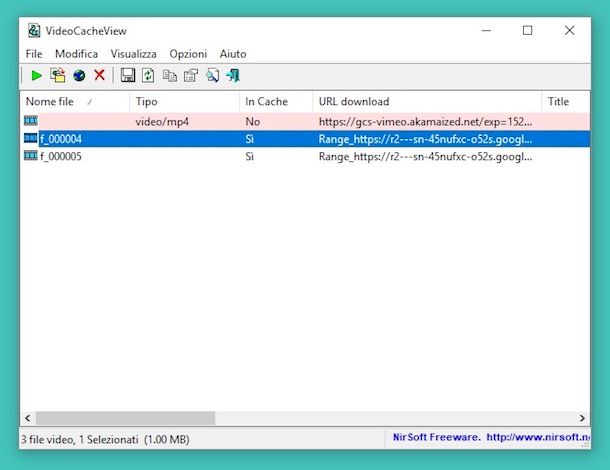This screenshot has width=610, height=470.
Task: Select file f_000004 in the list
Action: [x=61, y=139]
